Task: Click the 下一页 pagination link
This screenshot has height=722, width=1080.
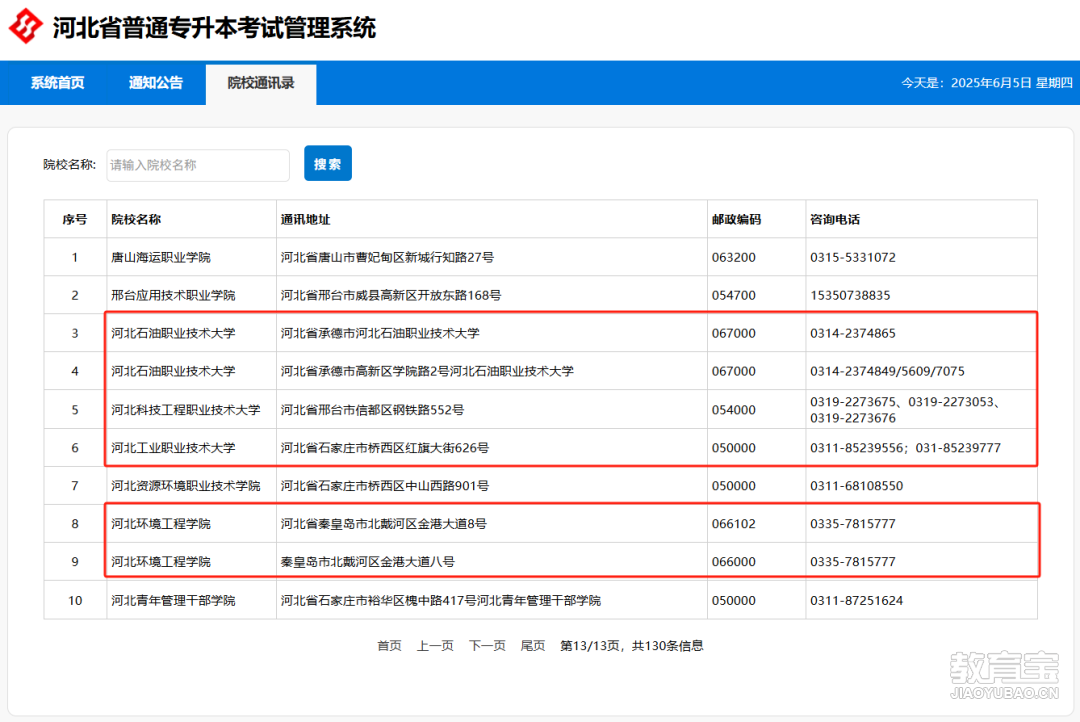Action: tap(487, 646)
